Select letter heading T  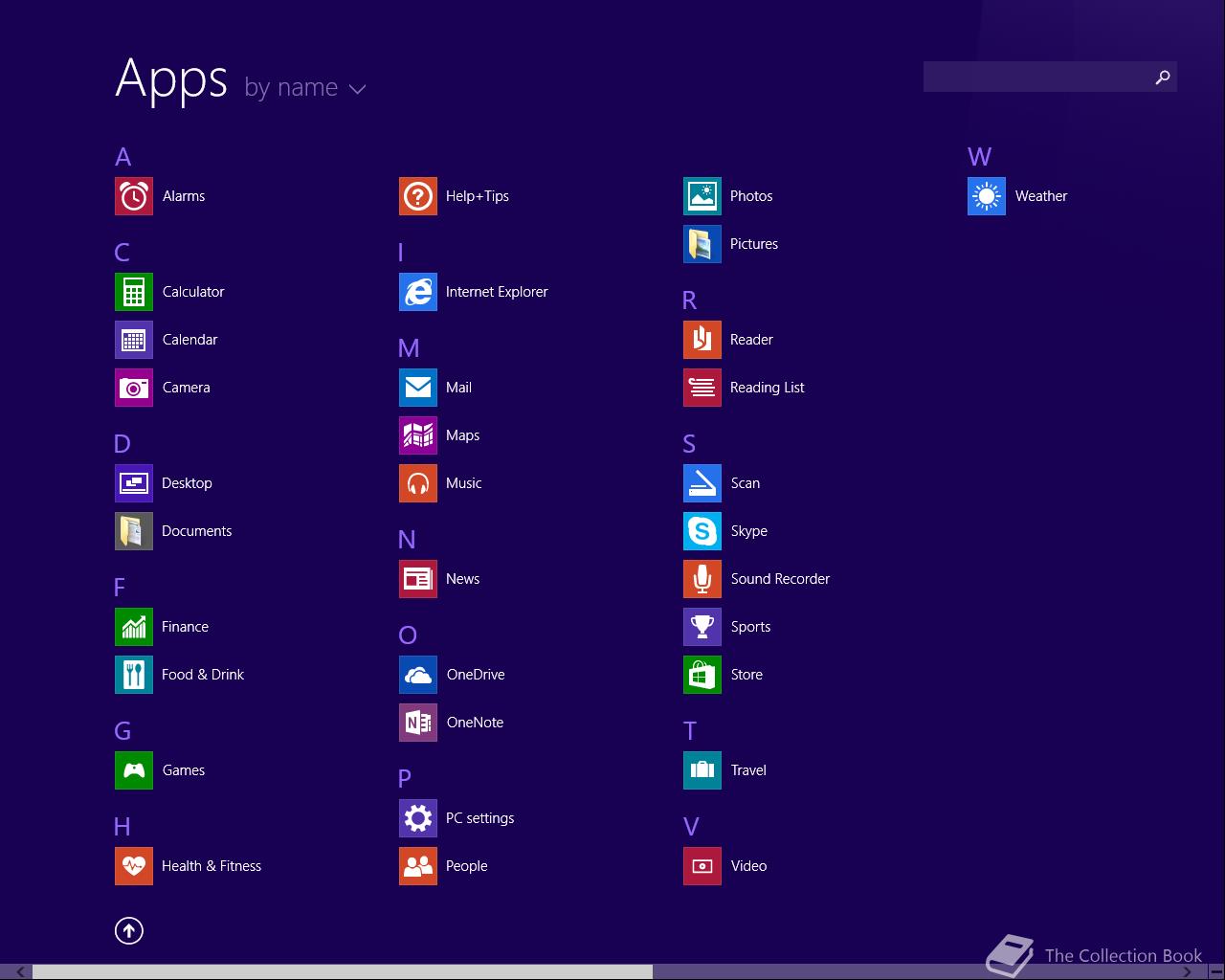[690, 731]
